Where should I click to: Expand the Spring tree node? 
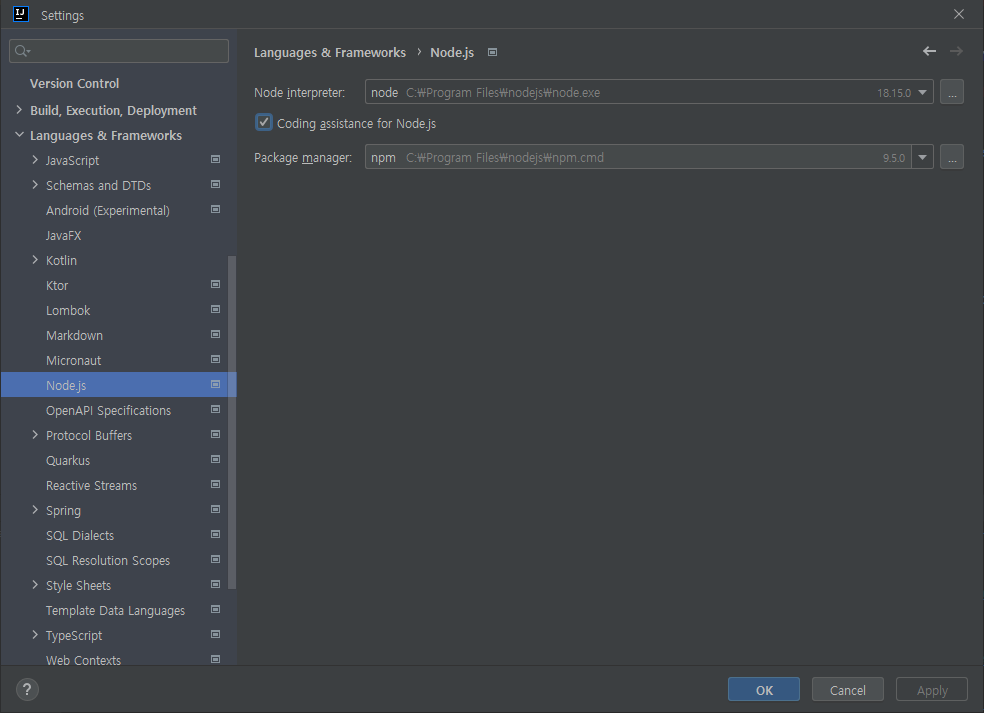(35, 510)
